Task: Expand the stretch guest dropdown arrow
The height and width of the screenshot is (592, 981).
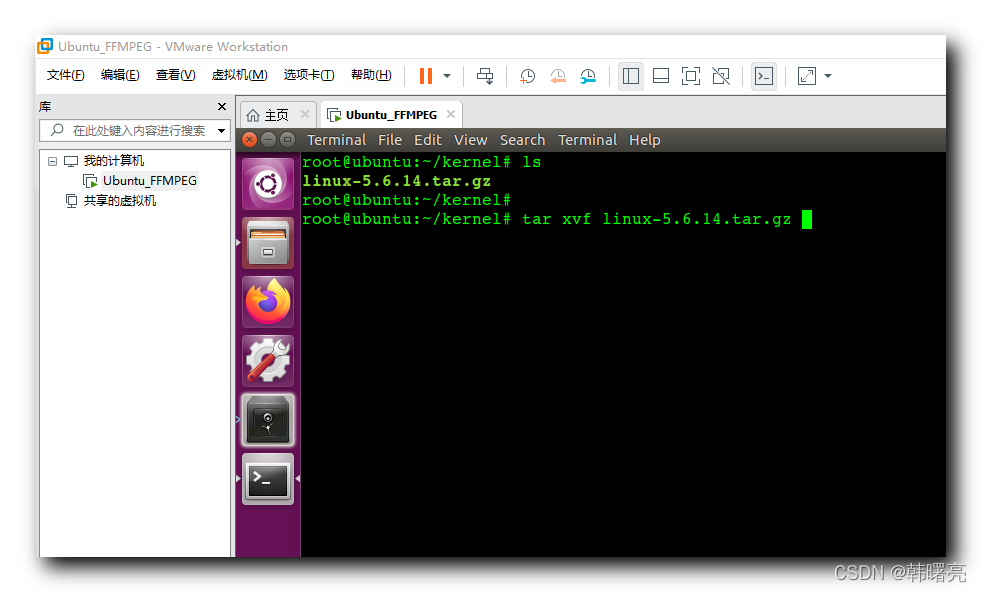Action: [828, 76]
